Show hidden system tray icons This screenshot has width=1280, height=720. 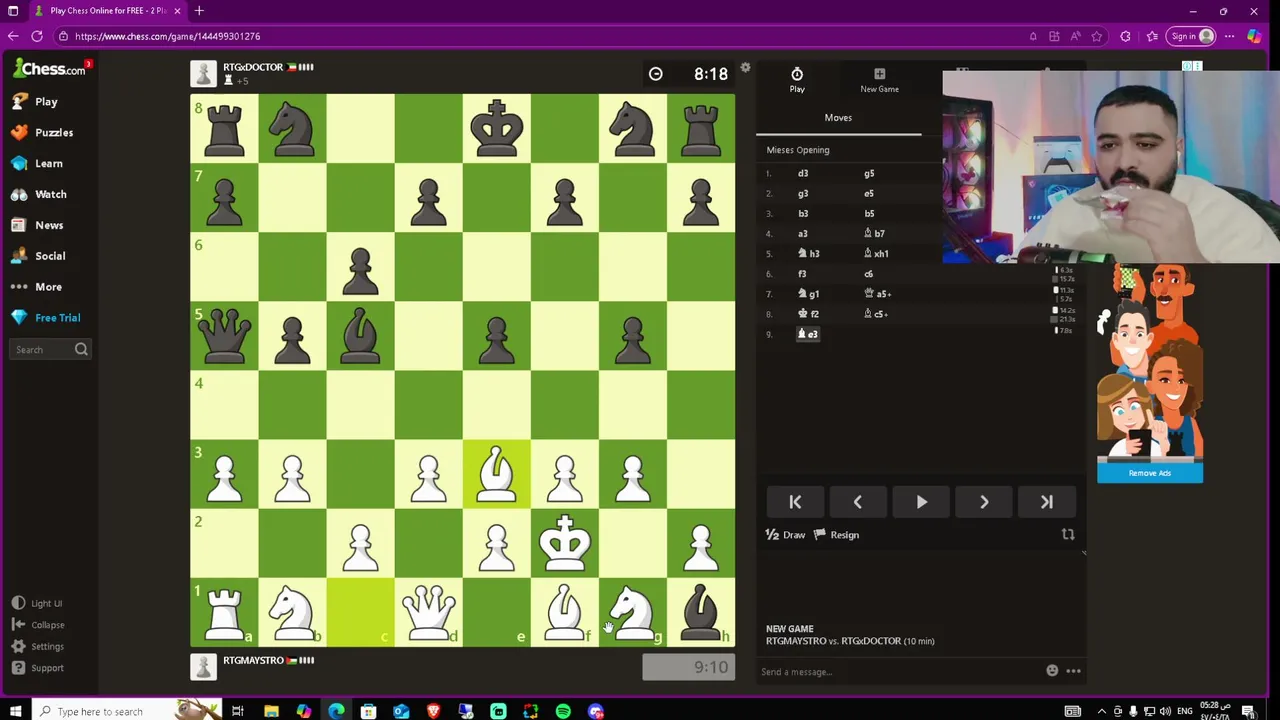pos(1100,711)
